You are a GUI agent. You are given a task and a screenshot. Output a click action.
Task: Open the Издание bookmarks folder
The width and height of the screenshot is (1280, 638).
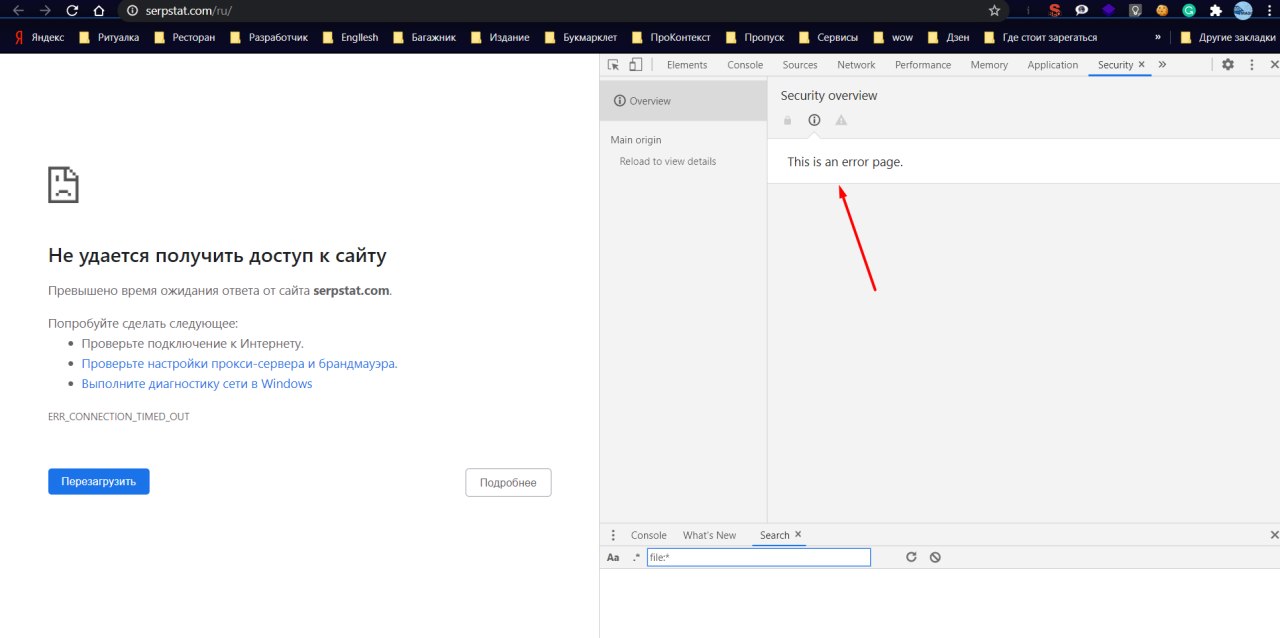click(x=499, y=37)
